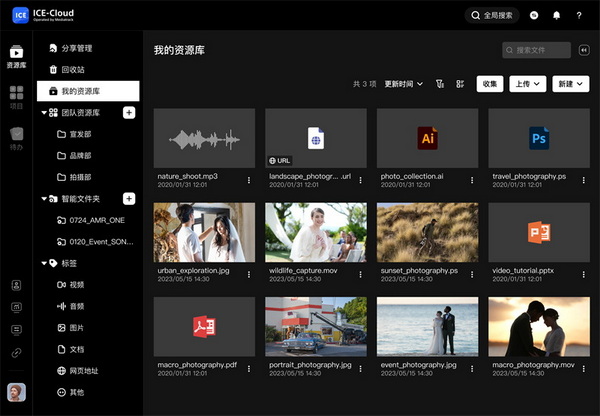Expand the 上传 upload dropdown
Viewport: 600px width, 416px height.
click(x=527, y=84)
